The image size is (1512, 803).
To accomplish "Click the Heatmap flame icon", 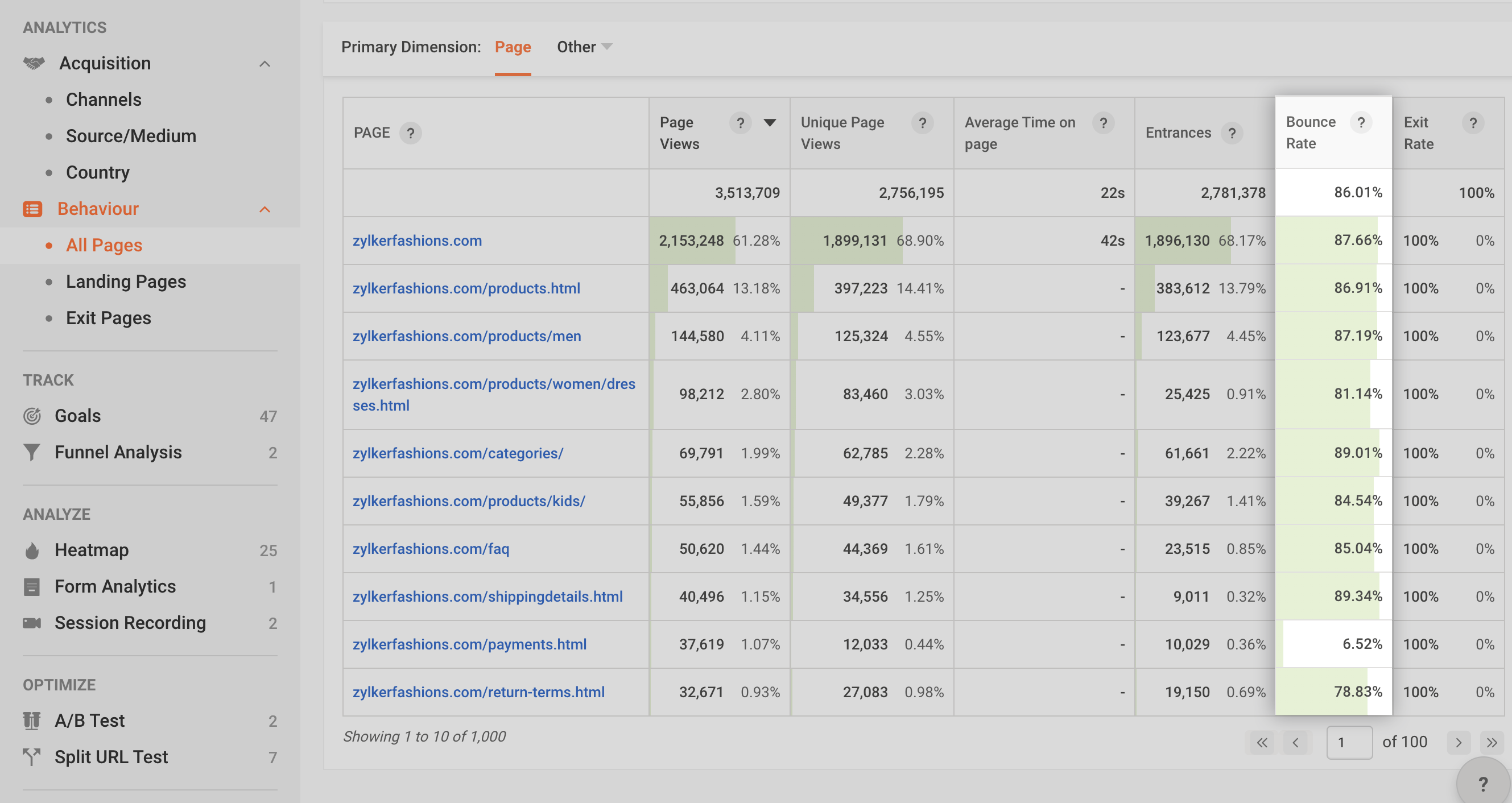I will click(x=32, y=550).
